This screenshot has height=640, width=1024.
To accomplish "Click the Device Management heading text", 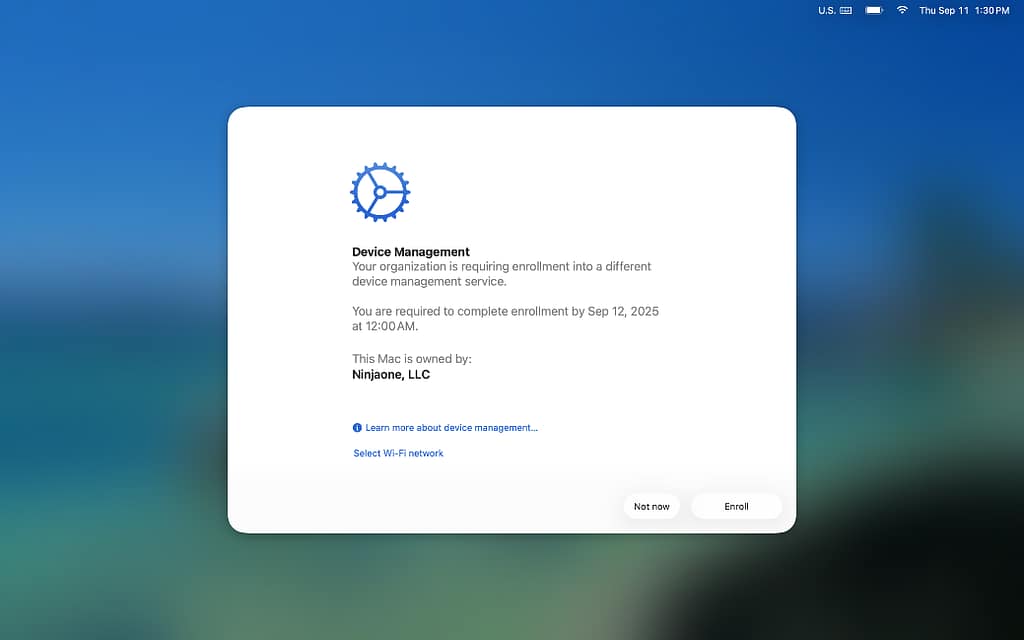I will coord(410,251).
